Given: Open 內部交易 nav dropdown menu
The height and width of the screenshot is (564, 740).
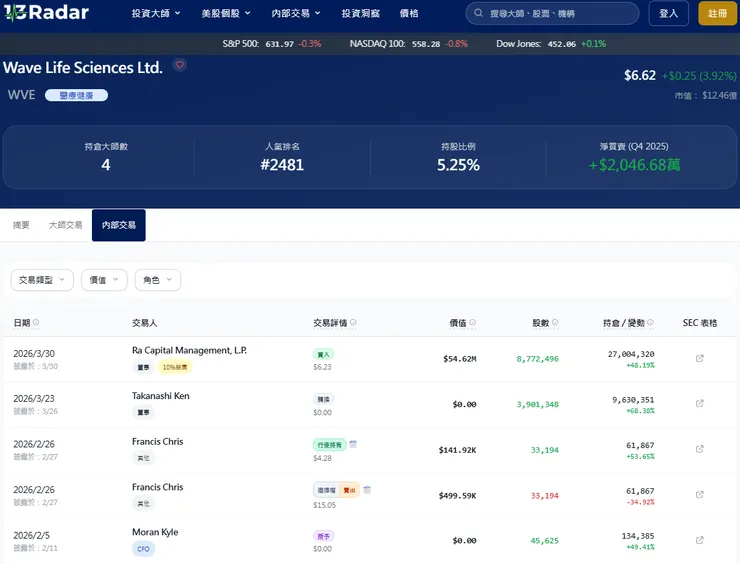Looking at the screenshot, I should (x=296, y=14).
